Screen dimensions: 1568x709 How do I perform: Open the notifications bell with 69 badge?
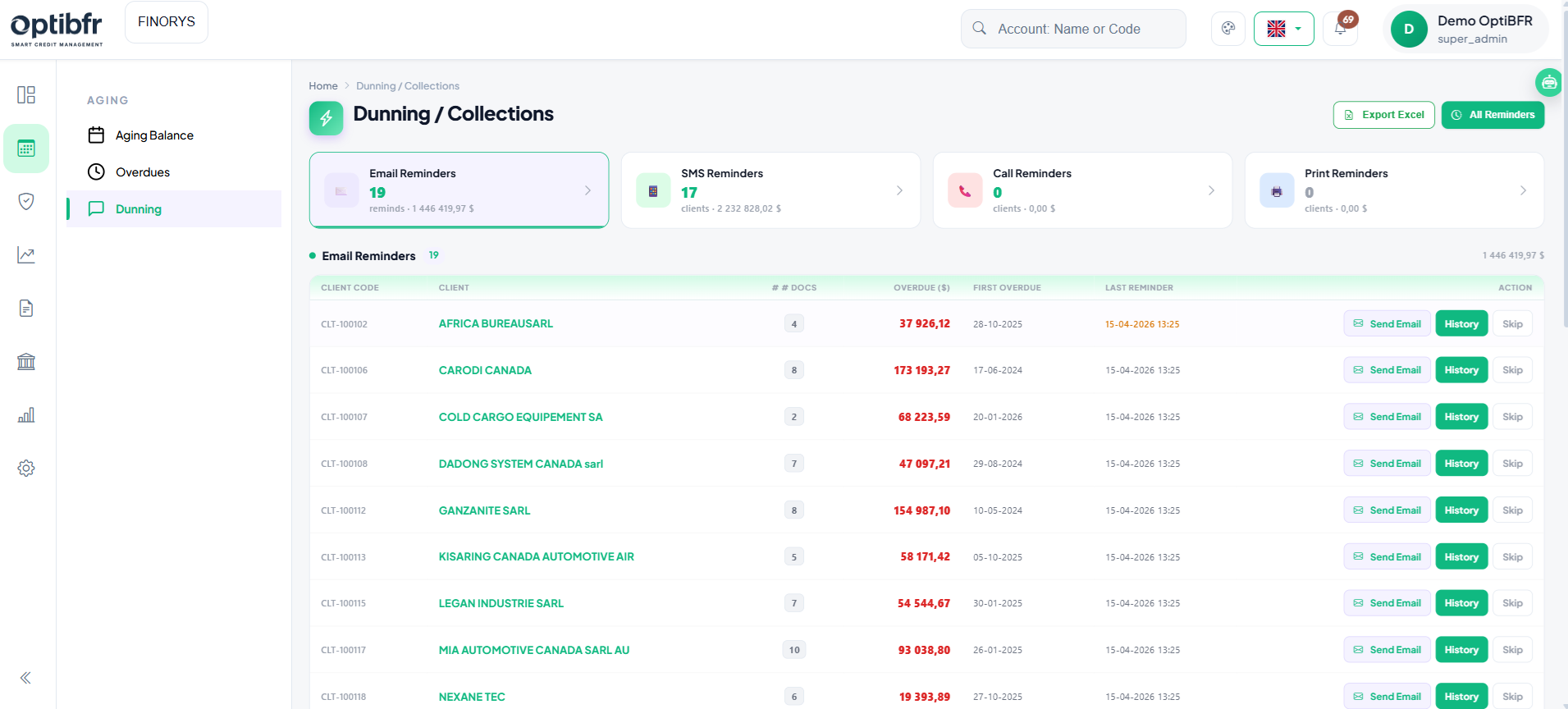1340,29
